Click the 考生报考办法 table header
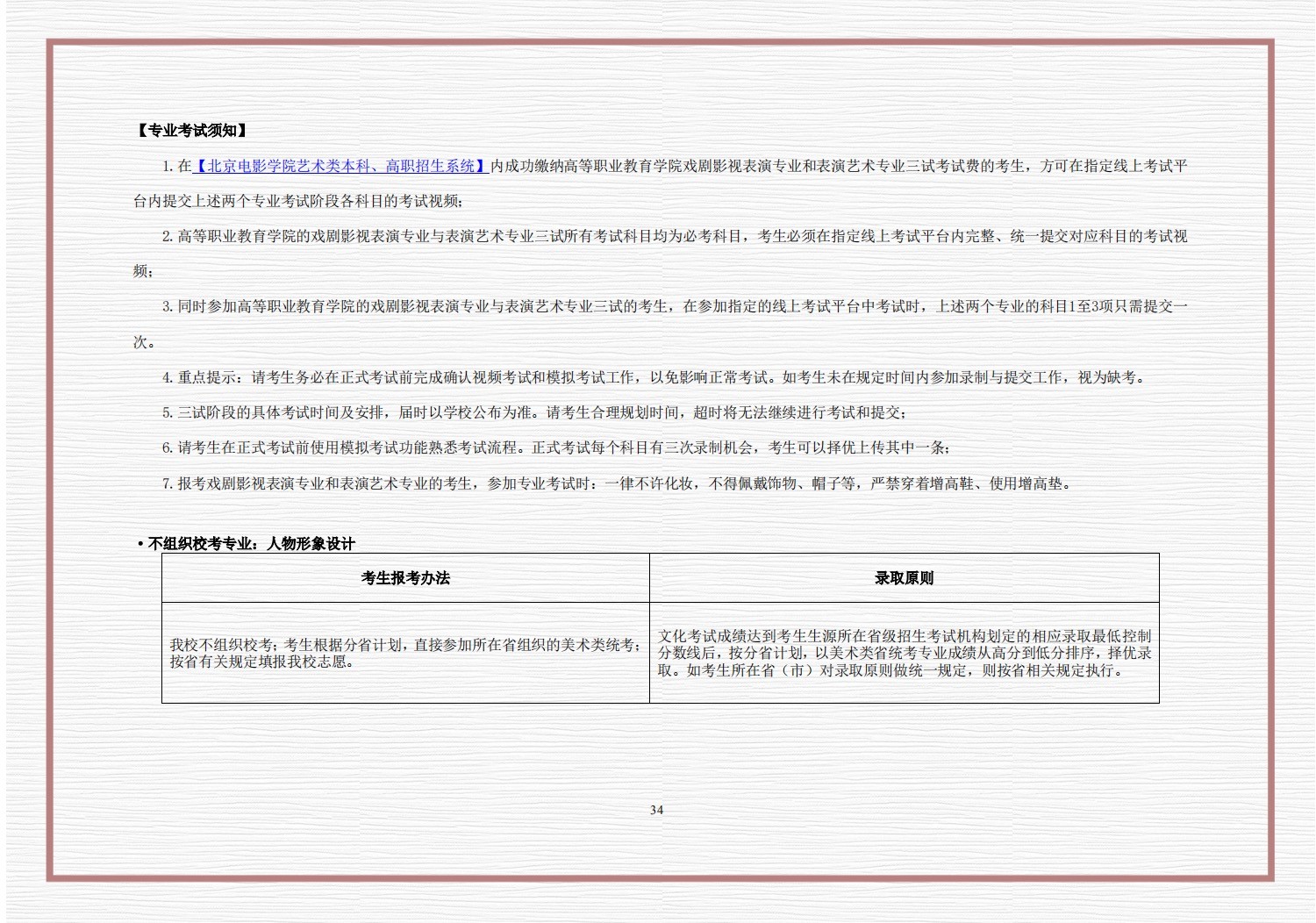The height and width of the screenshot is (923, 1316). pyautogui.click(x=405, y=578)
